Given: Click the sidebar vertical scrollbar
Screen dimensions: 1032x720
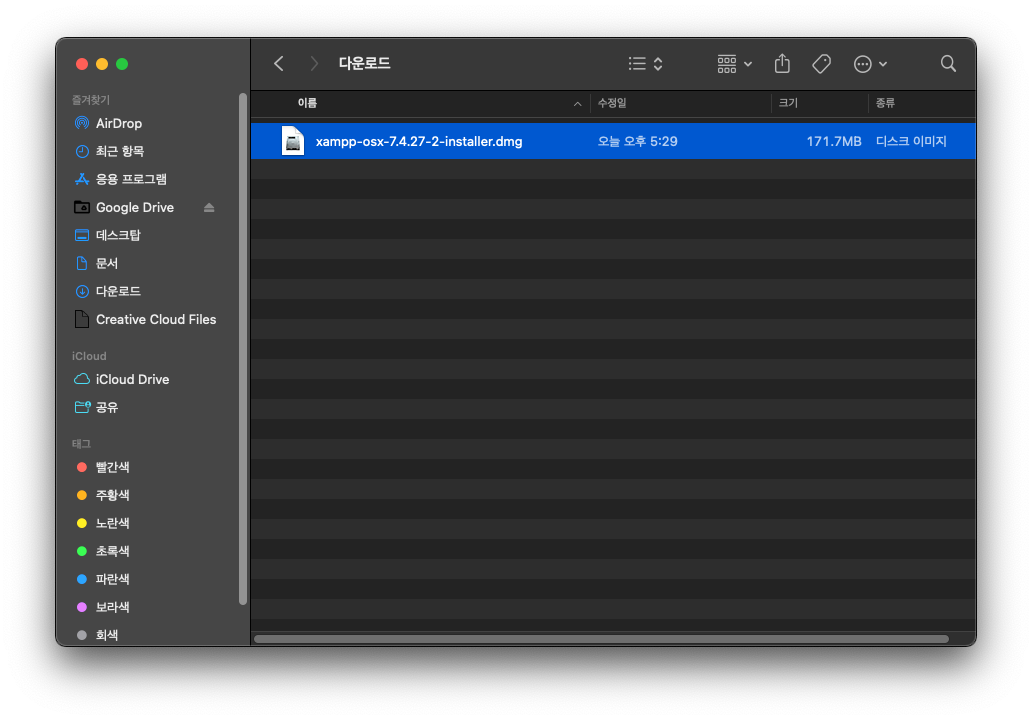Looking at the screenshot, I should [x=243, y=349].
